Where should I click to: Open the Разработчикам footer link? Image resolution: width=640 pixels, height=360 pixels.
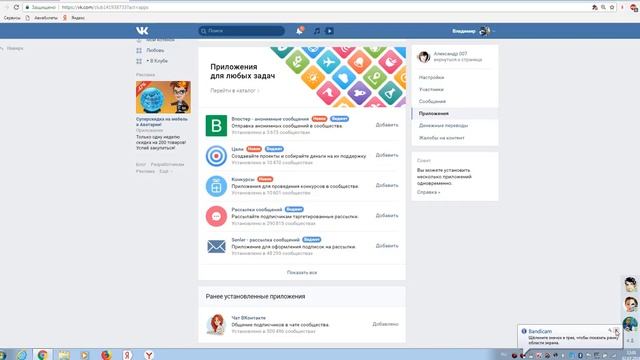[x=167, y=164]
